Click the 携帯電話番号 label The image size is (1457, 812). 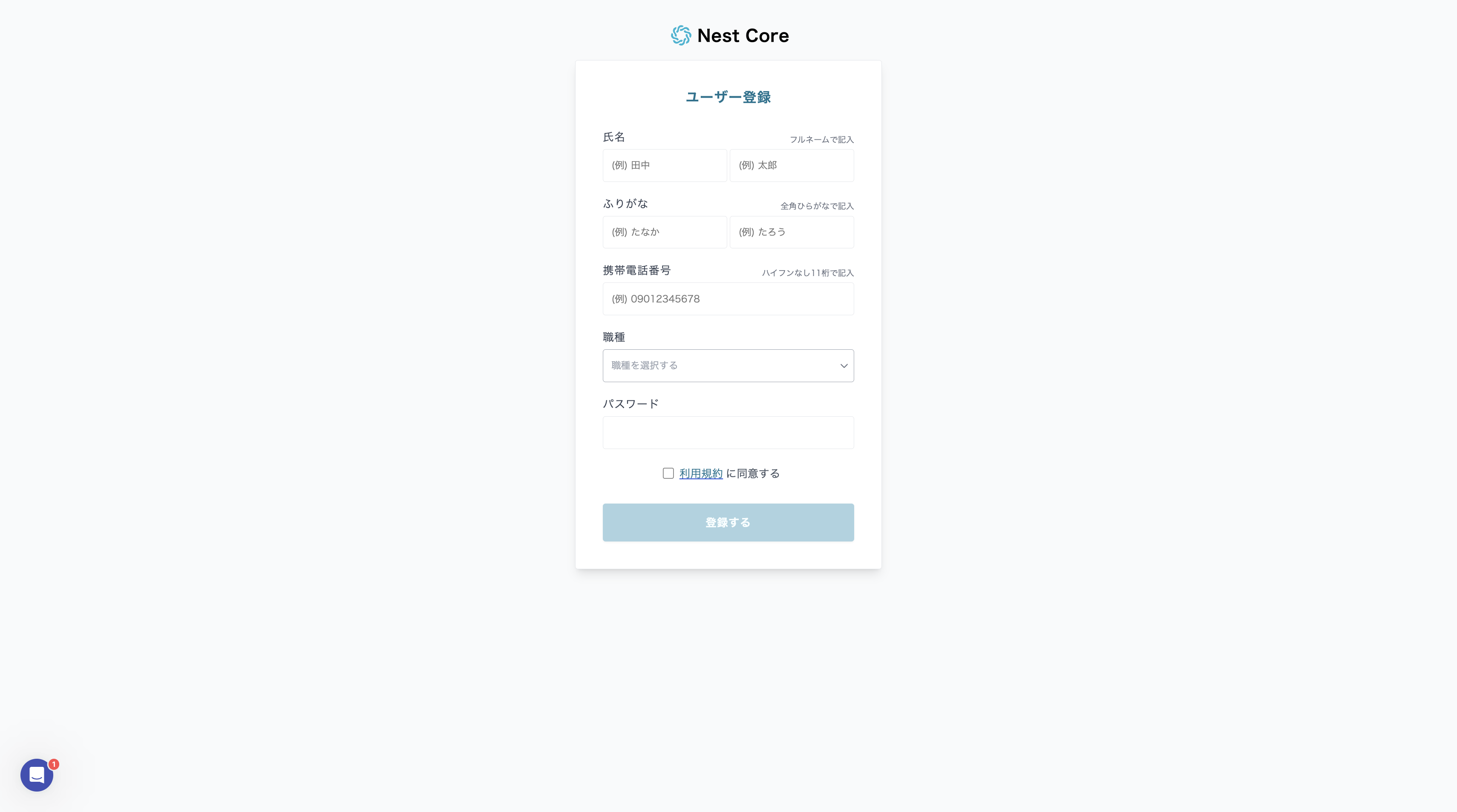[636, 270]
